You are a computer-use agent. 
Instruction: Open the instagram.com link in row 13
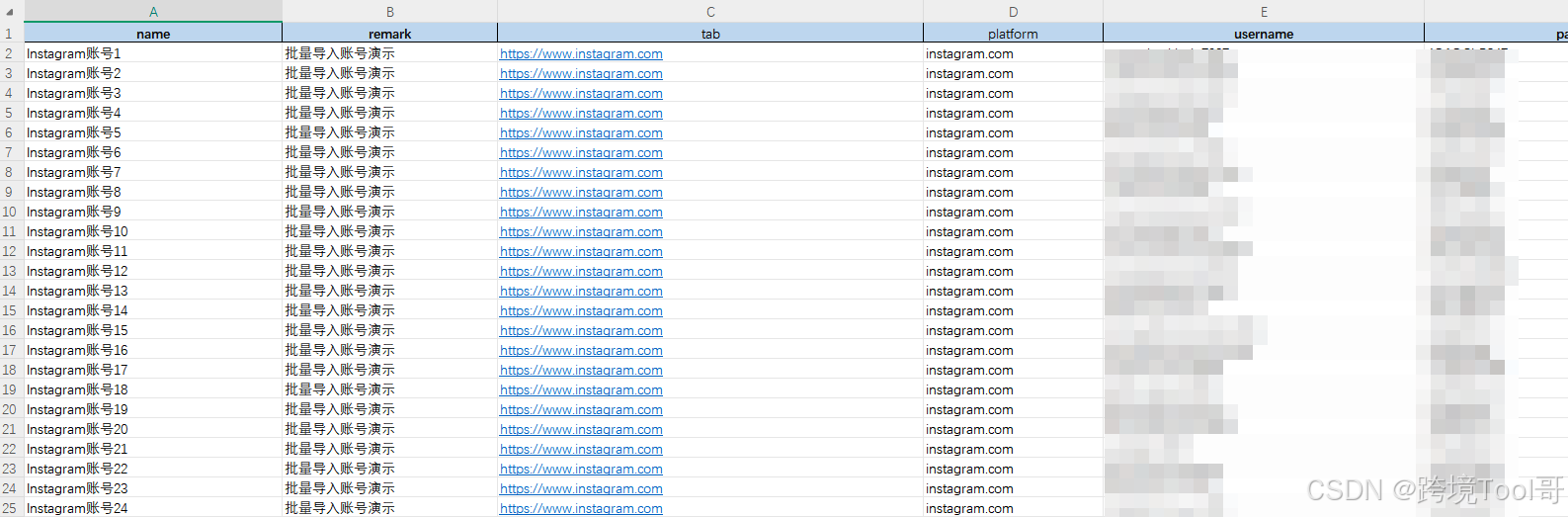click(x=581, y=272)
